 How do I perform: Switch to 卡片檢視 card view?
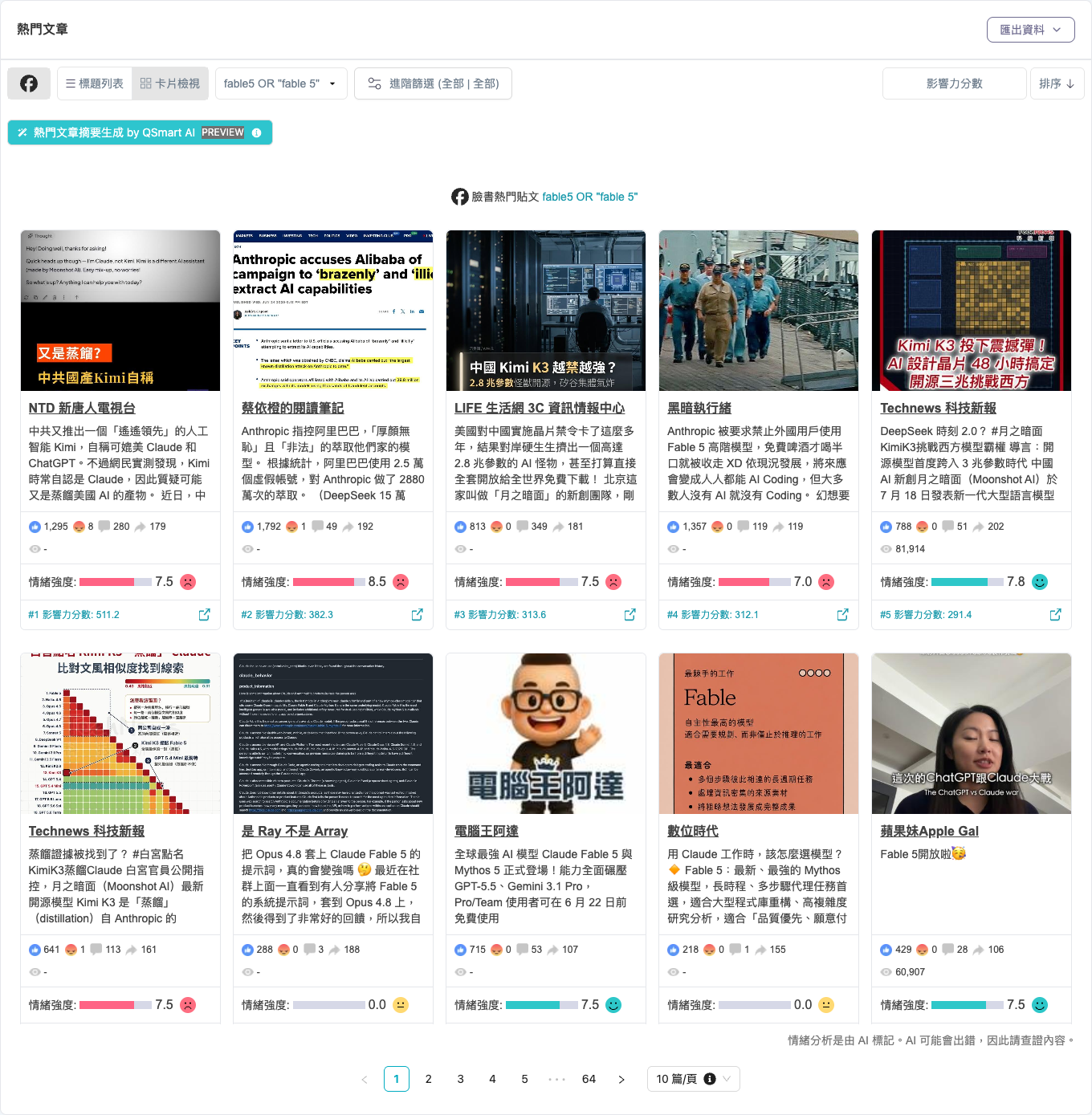tap(170, 83)
